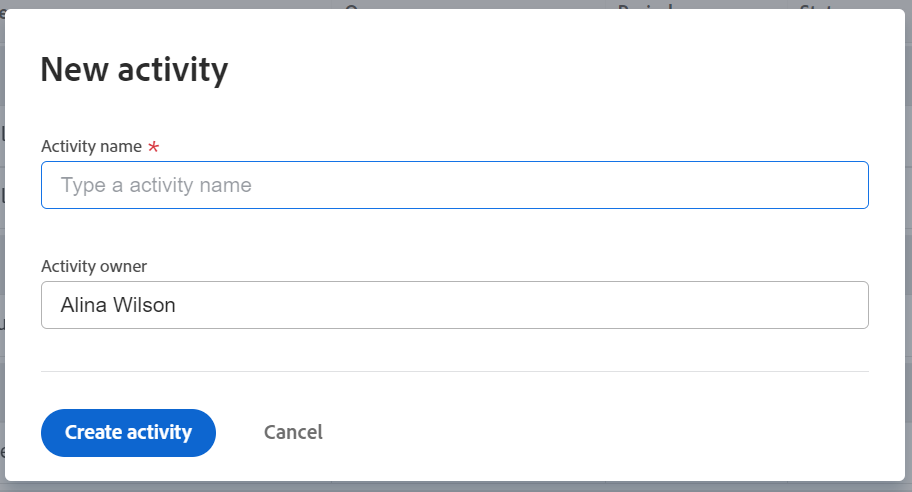Click the blank area right of Cancel

[600, 432]
